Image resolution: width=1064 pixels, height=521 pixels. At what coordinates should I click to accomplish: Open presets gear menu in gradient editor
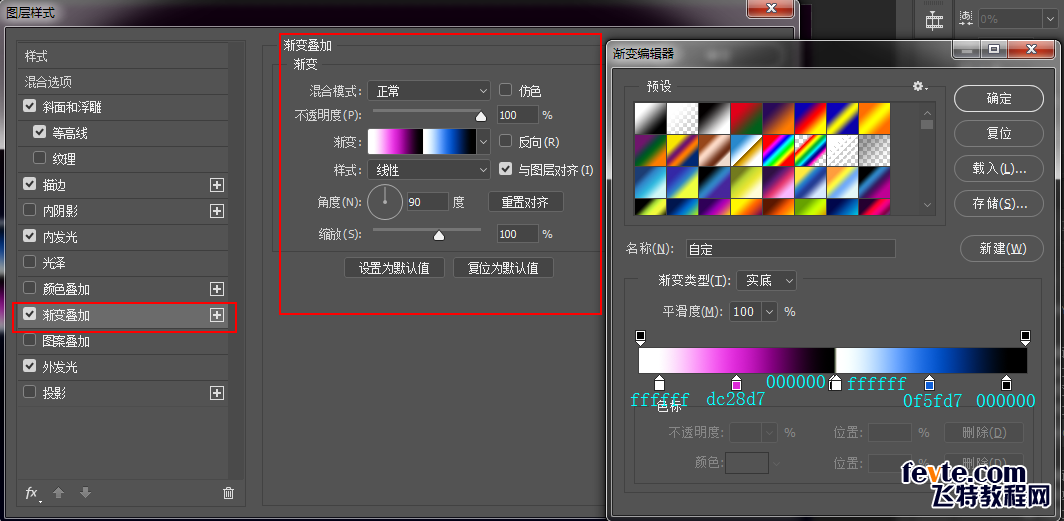(920, 86)
